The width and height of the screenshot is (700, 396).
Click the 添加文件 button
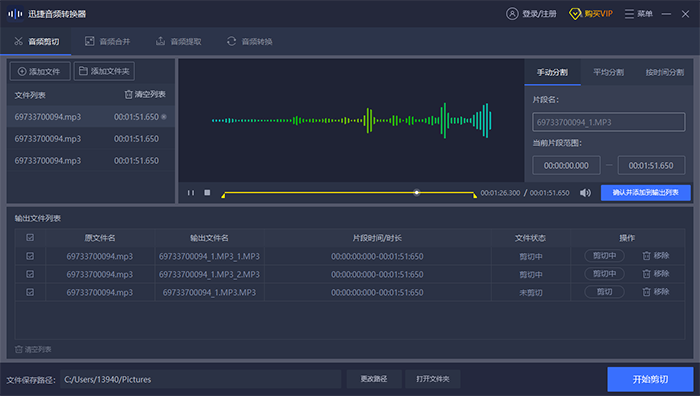click(40, 71)
